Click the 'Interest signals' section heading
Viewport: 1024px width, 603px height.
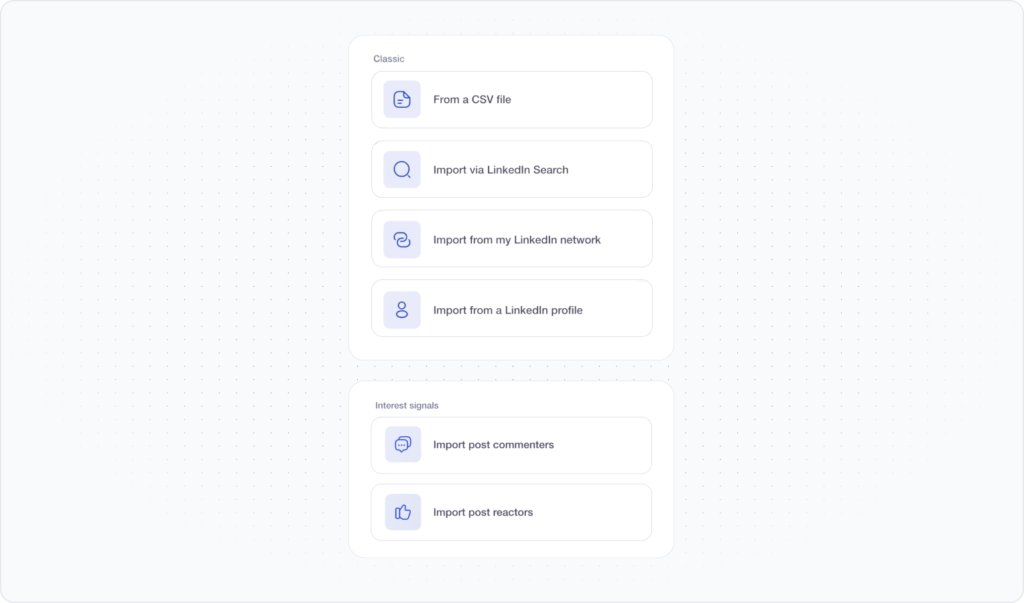407,406
